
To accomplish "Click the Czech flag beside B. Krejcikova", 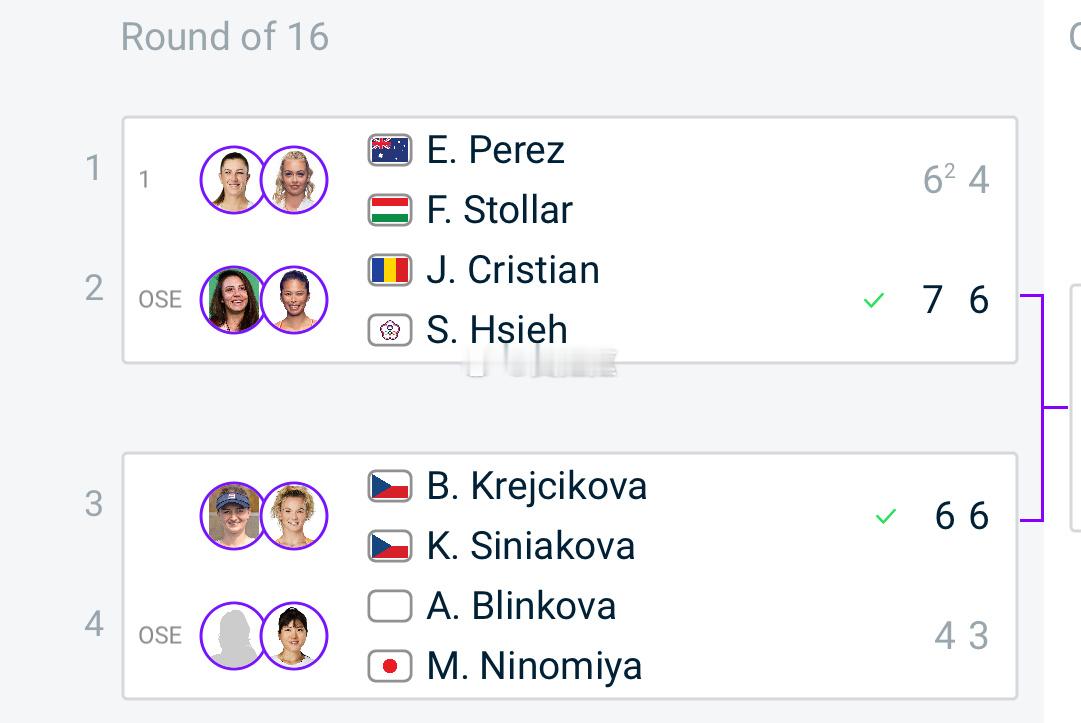I will click(390, 486).
